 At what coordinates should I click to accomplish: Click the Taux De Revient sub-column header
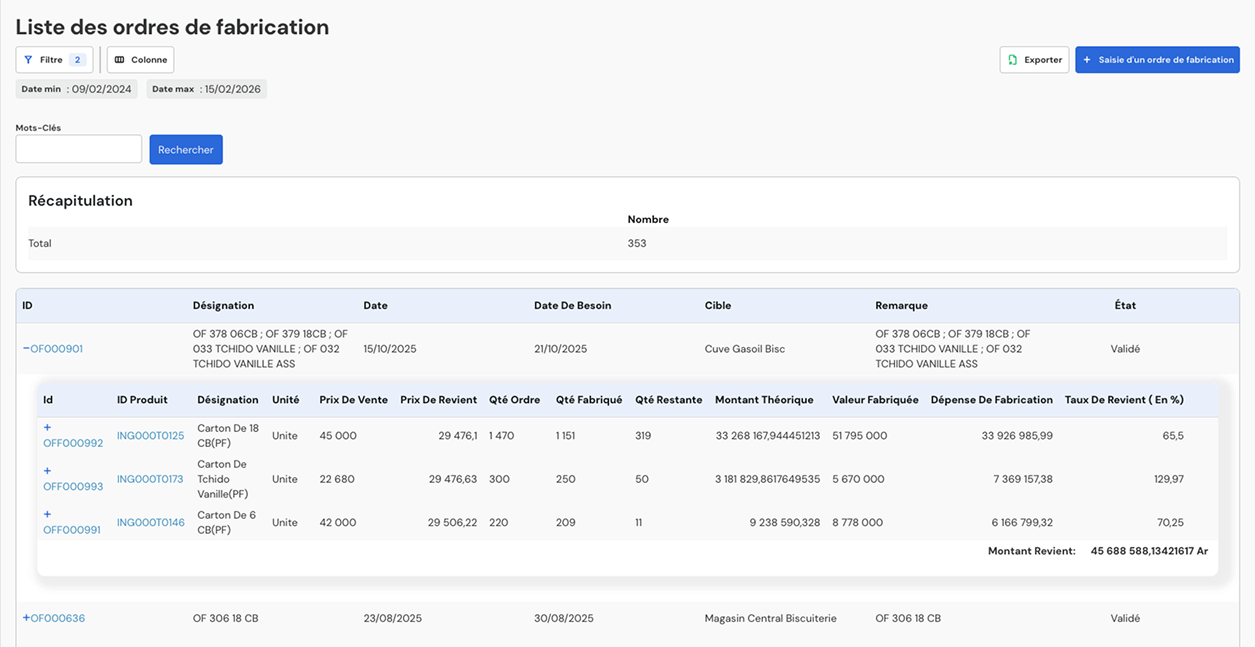click(1124, 400)
